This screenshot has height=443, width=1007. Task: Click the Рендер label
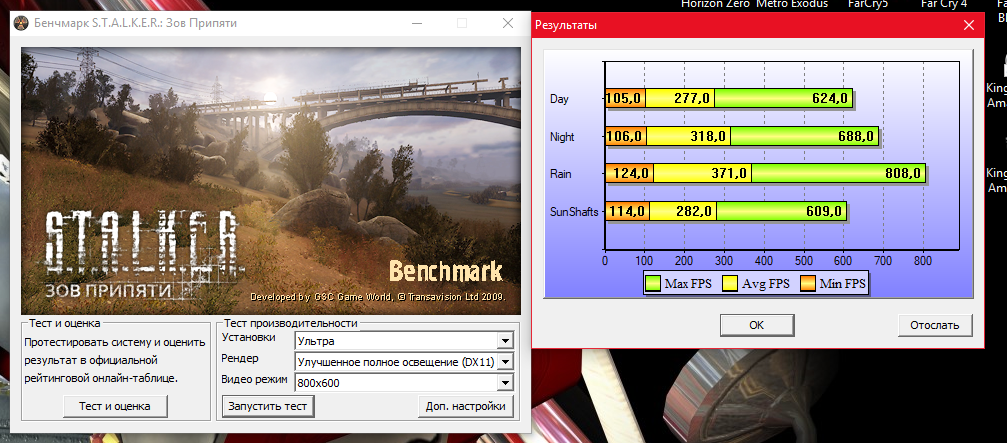point(240,358)
